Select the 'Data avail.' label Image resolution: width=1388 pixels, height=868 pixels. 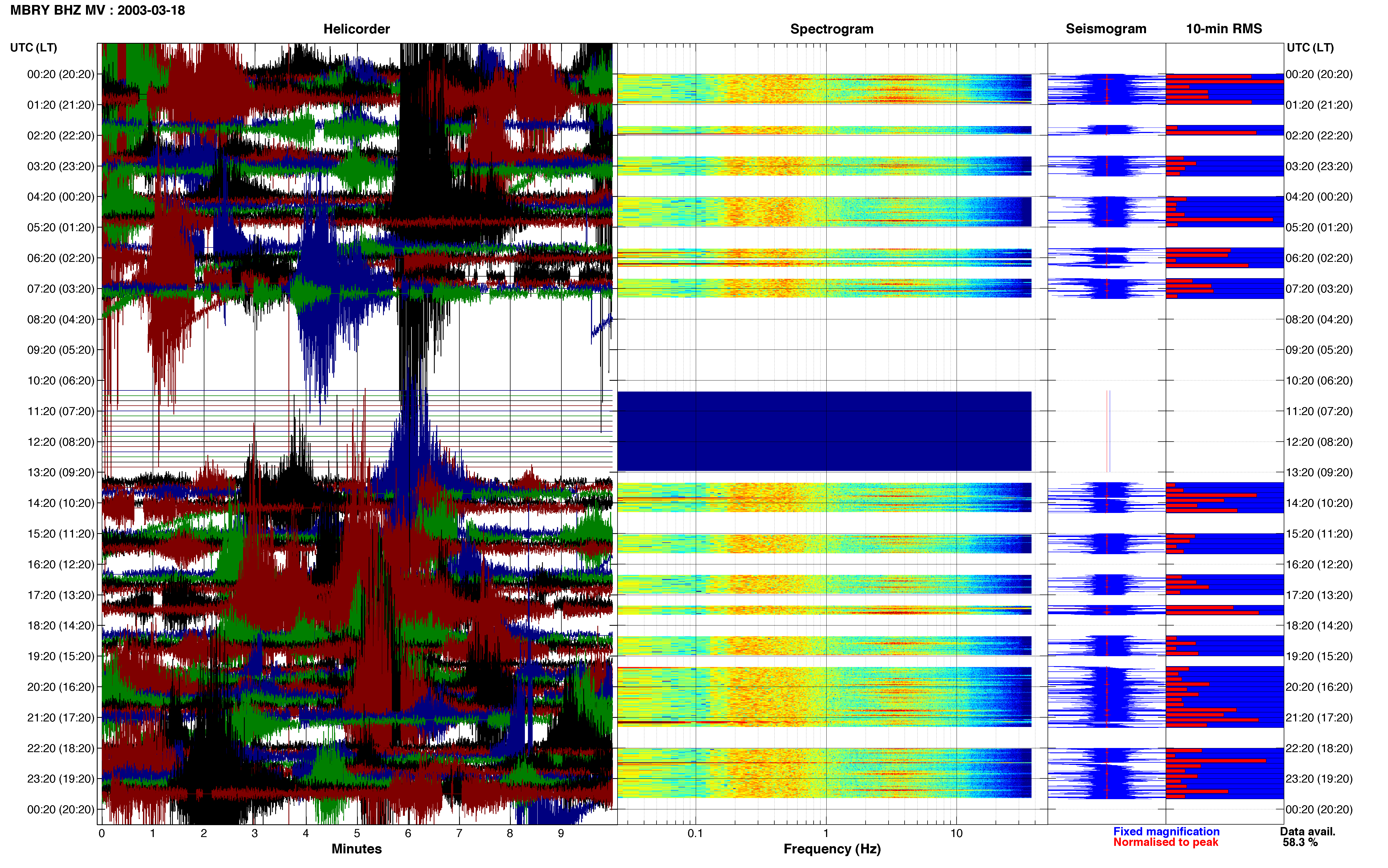point(1308,832)
